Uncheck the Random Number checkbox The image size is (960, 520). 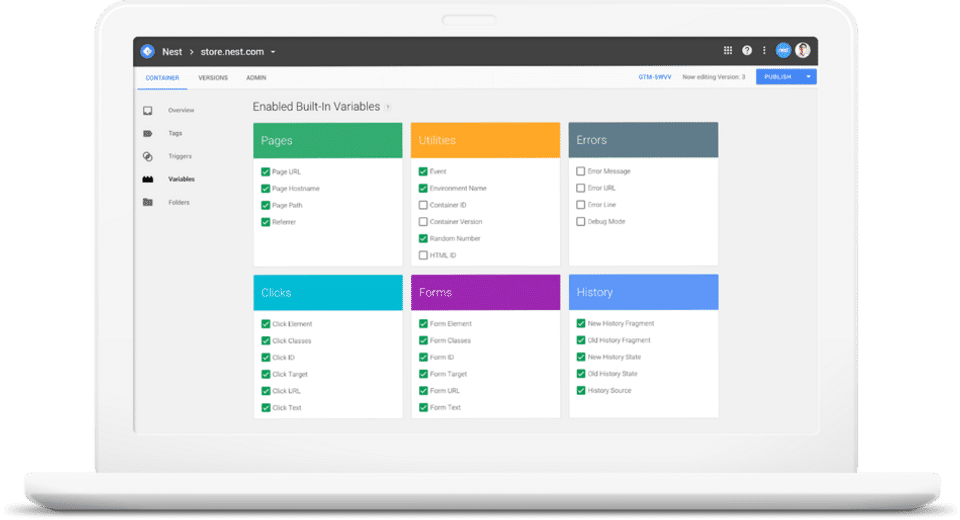(423, 238)
